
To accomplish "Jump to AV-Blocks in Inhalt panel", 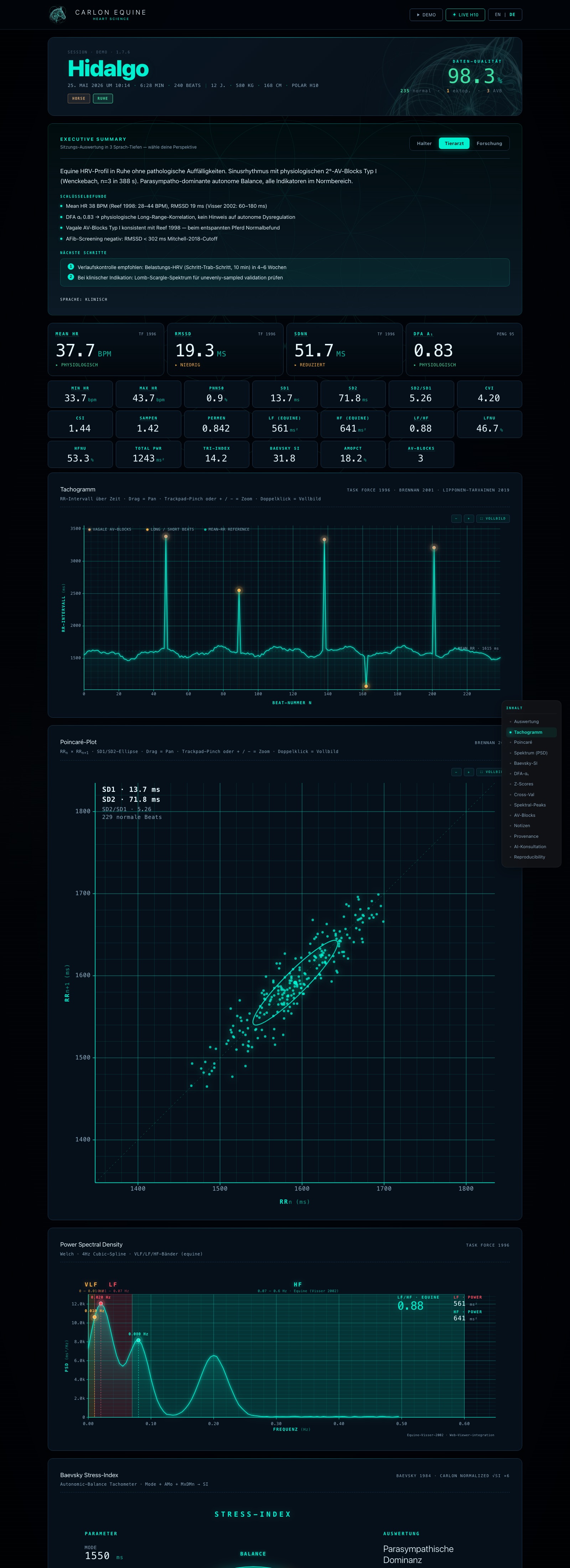I will (x=532, y=815).
